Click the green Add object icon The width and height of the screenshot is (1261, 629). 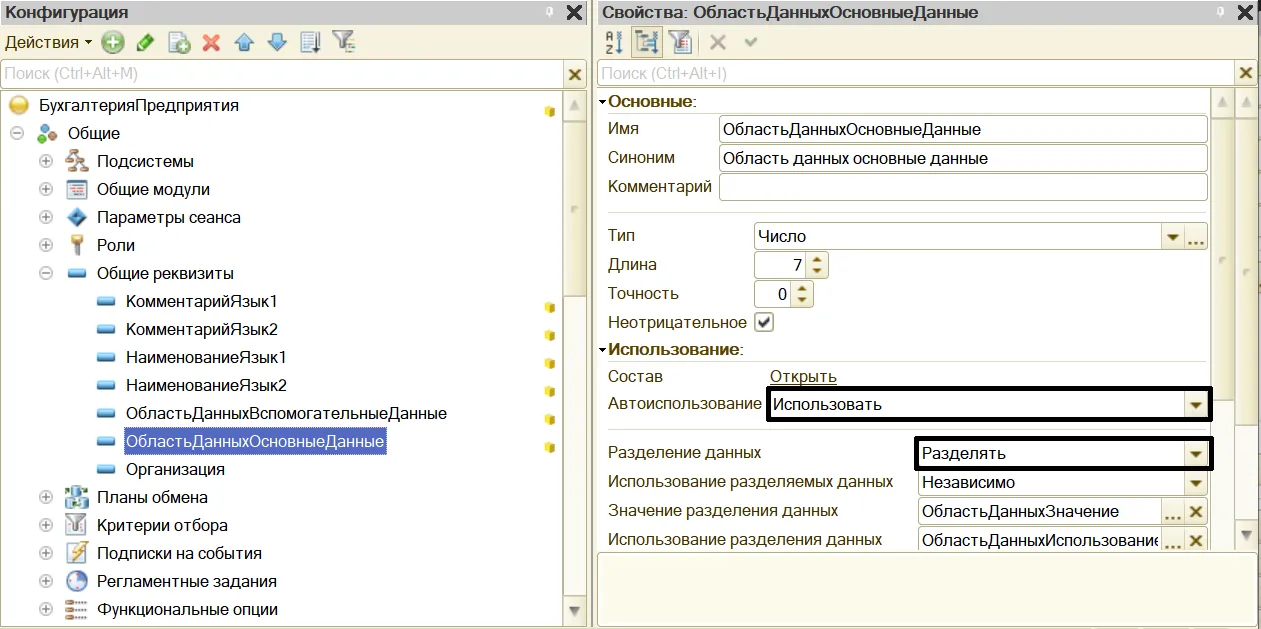coord(112,42)
